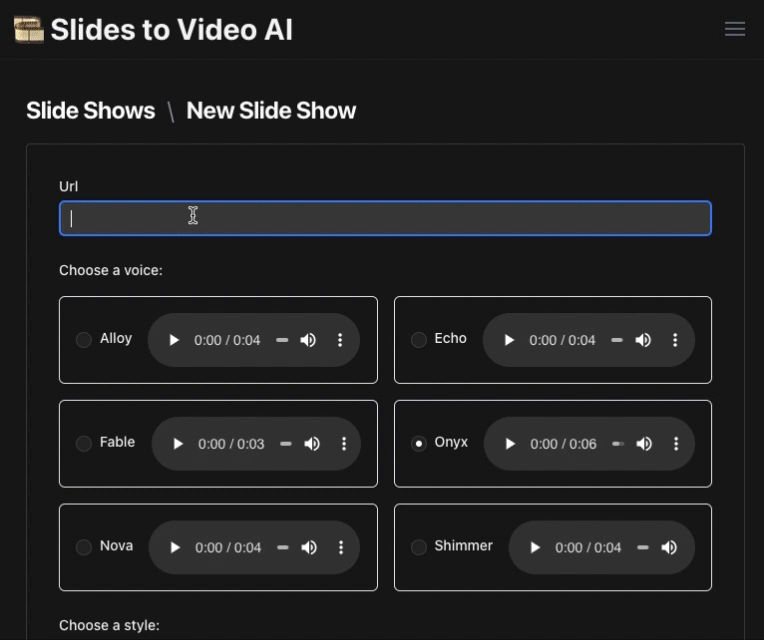Image resolution: width=764 pixels, height=640 pixels.
Task: Mute the Fable audio player
Action: click(x=312, y=444)
